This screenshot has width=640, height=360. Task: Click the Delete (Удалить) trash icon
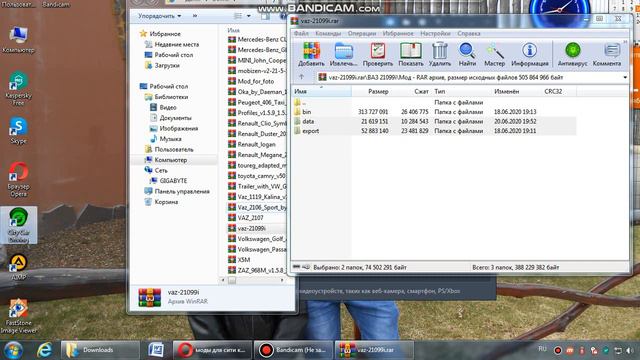440,54
